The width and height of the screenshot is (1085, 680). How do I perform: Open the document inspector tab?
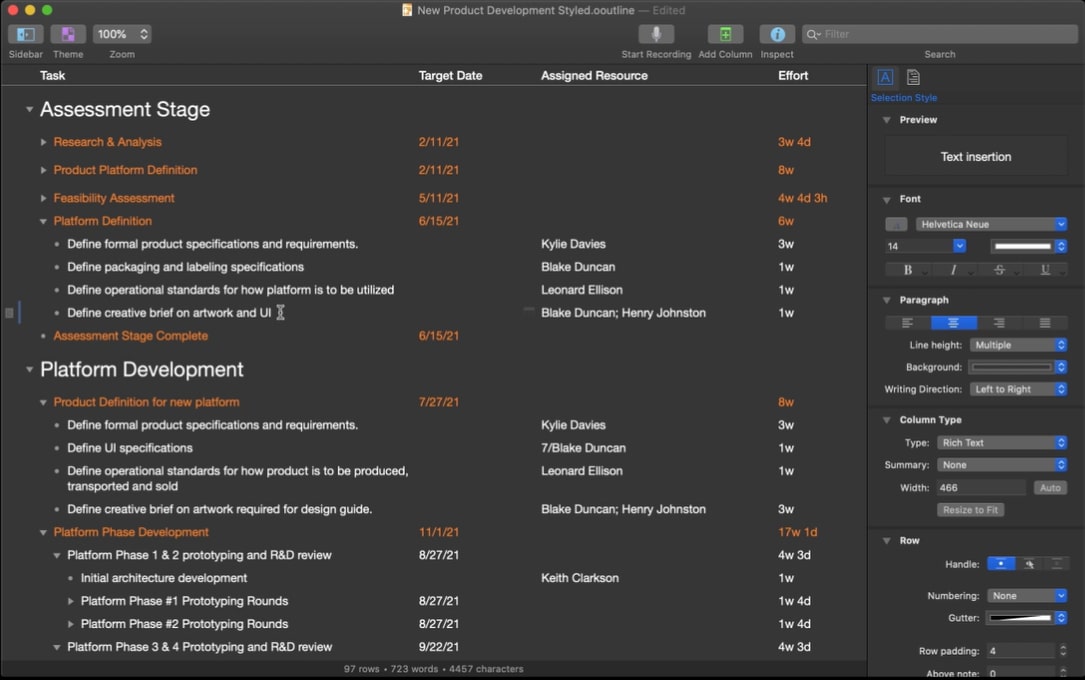point(913,78)
